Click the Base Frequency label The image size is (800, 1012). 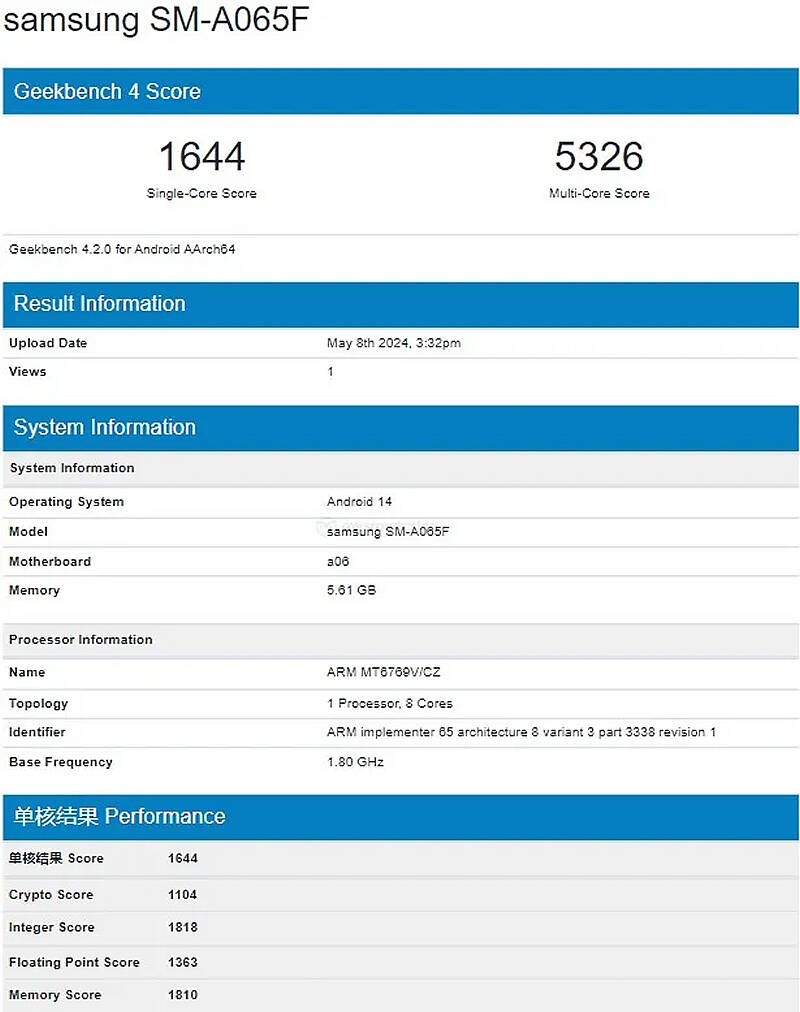coord(61,762)
